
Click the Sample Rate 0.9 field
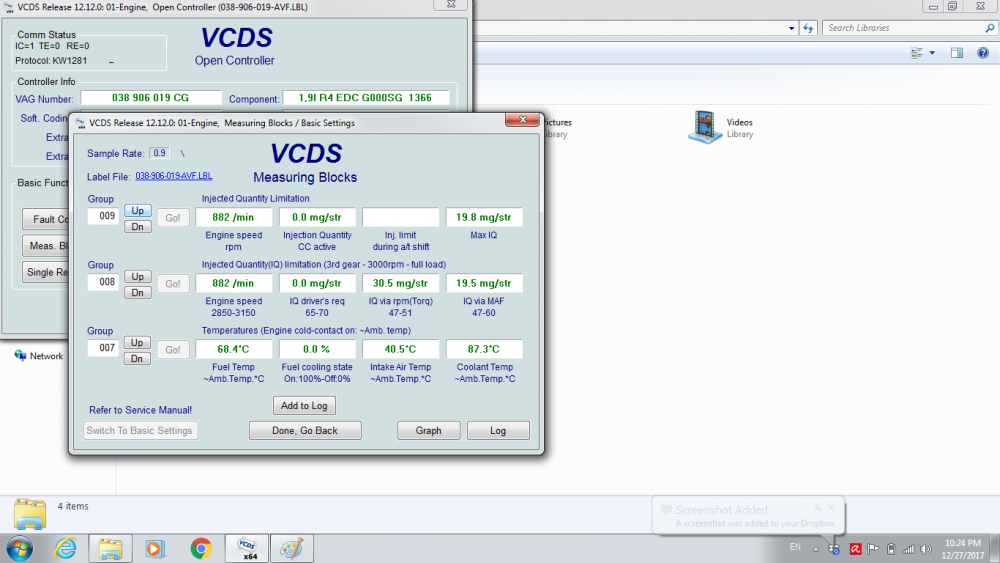[159, 153]
